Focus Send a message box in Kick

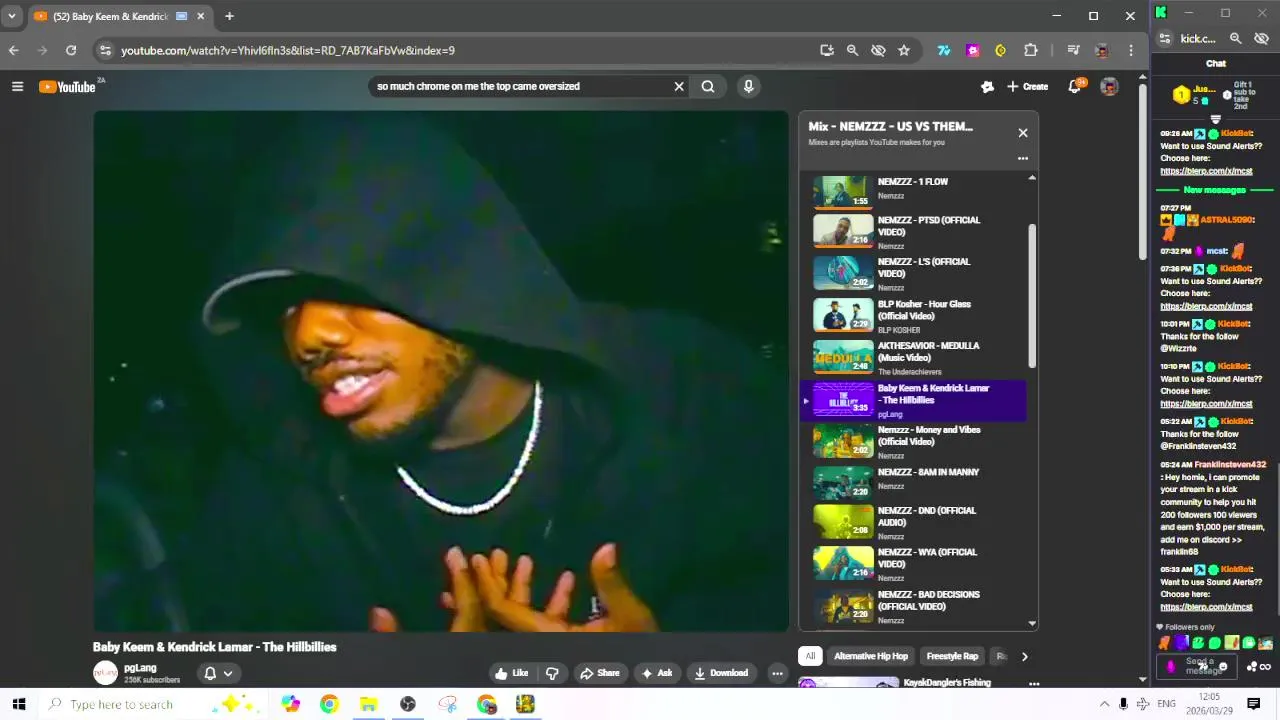click(1198, 666)
